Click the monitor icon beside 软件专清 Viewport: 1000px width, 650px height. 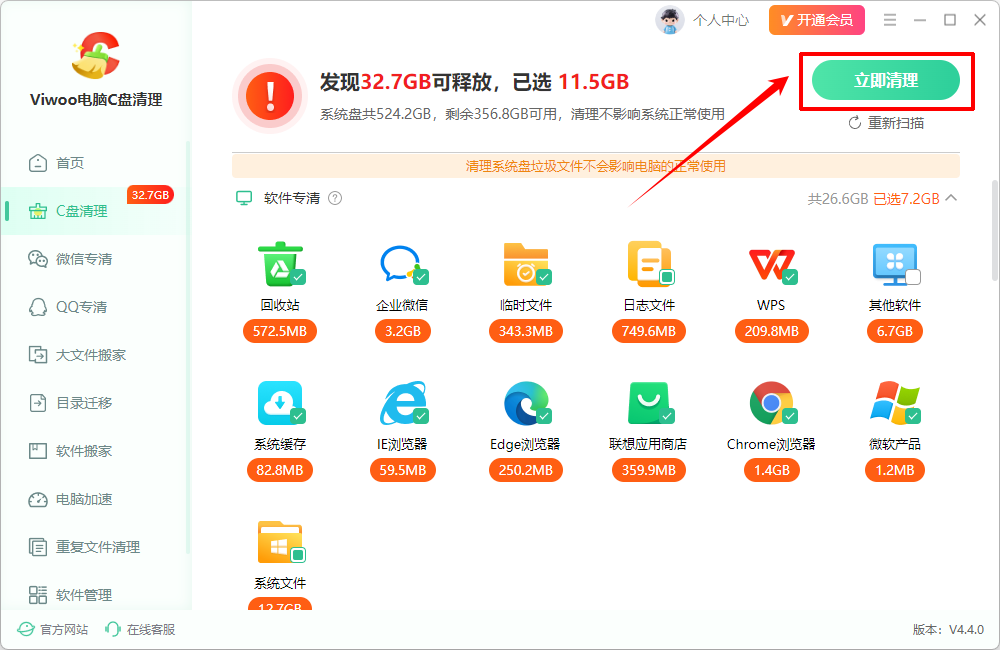coord(244,198)
